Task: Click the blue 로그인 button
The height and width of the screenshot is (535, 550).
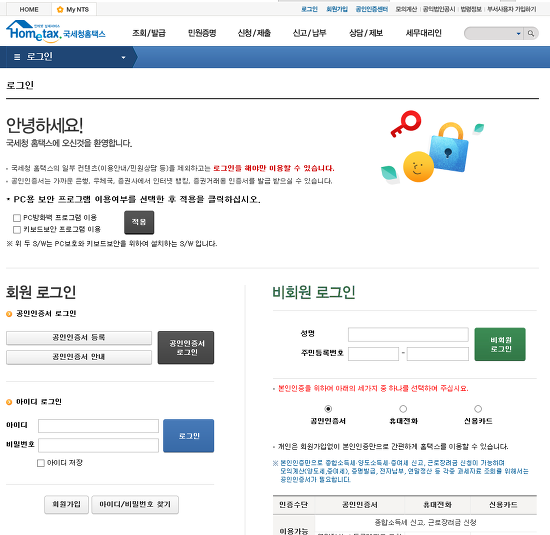Action: (189, 436)
